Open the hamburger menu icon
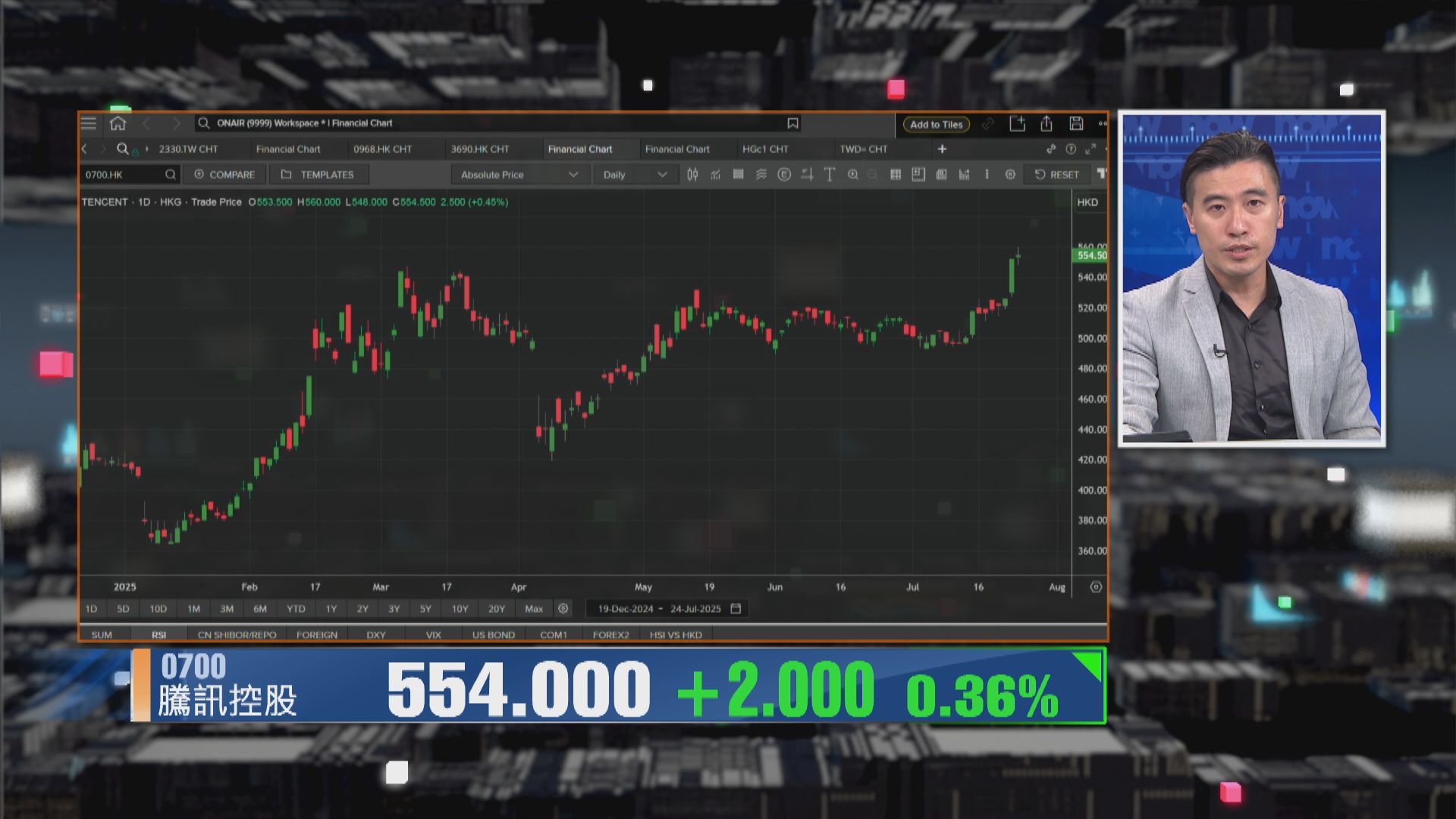Image resolution: width=1456 pixels, height=819 pixels. click(89, 123)
